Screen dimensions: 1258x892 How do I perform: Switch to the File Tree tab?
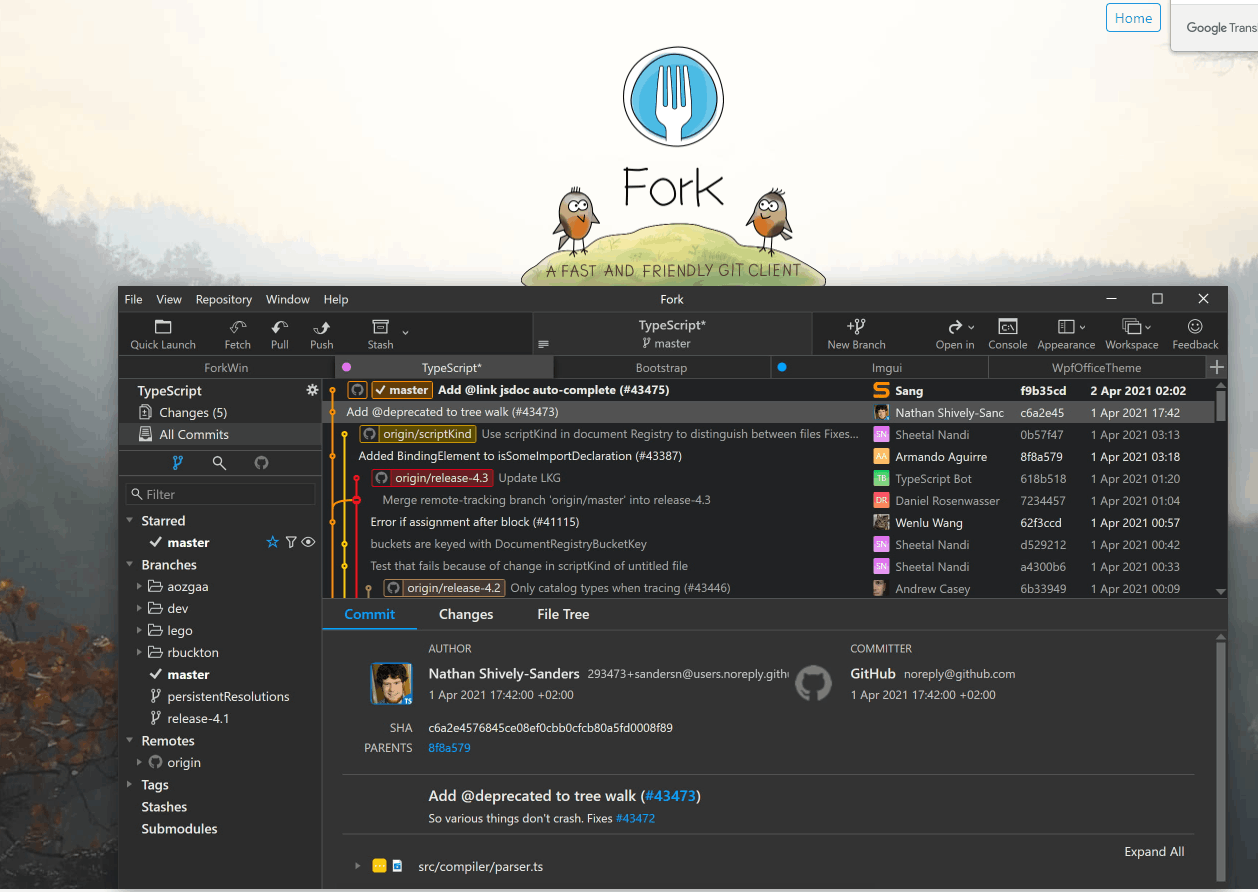click(x=563, y=614)
